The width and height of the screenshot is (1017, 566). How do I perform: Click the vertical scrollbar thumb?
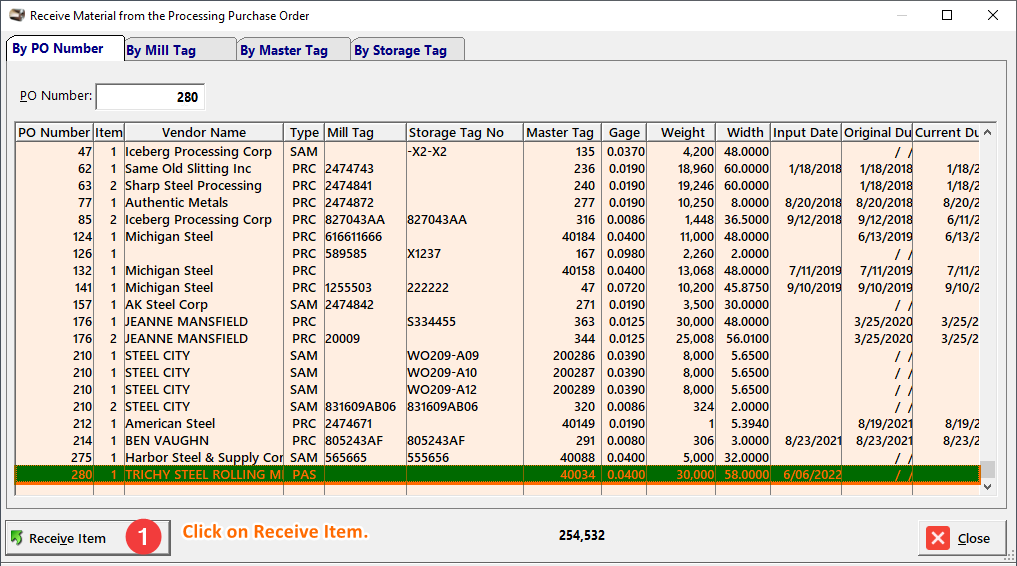(987, 469)
